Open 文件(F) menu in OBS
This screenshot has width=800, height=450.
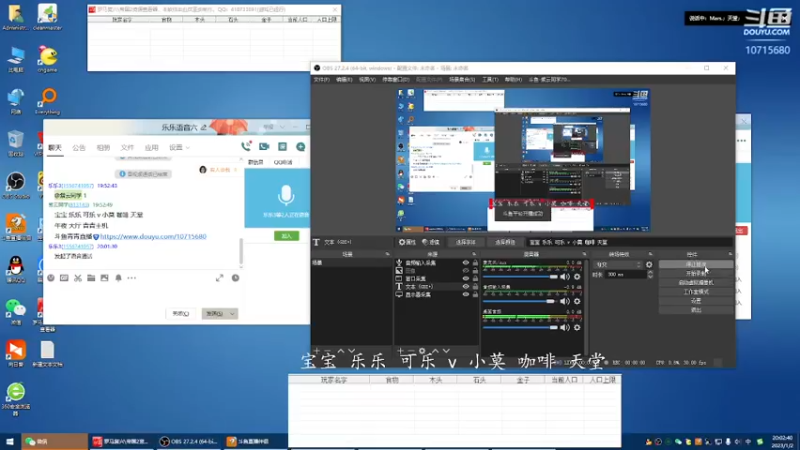(321, 80)
